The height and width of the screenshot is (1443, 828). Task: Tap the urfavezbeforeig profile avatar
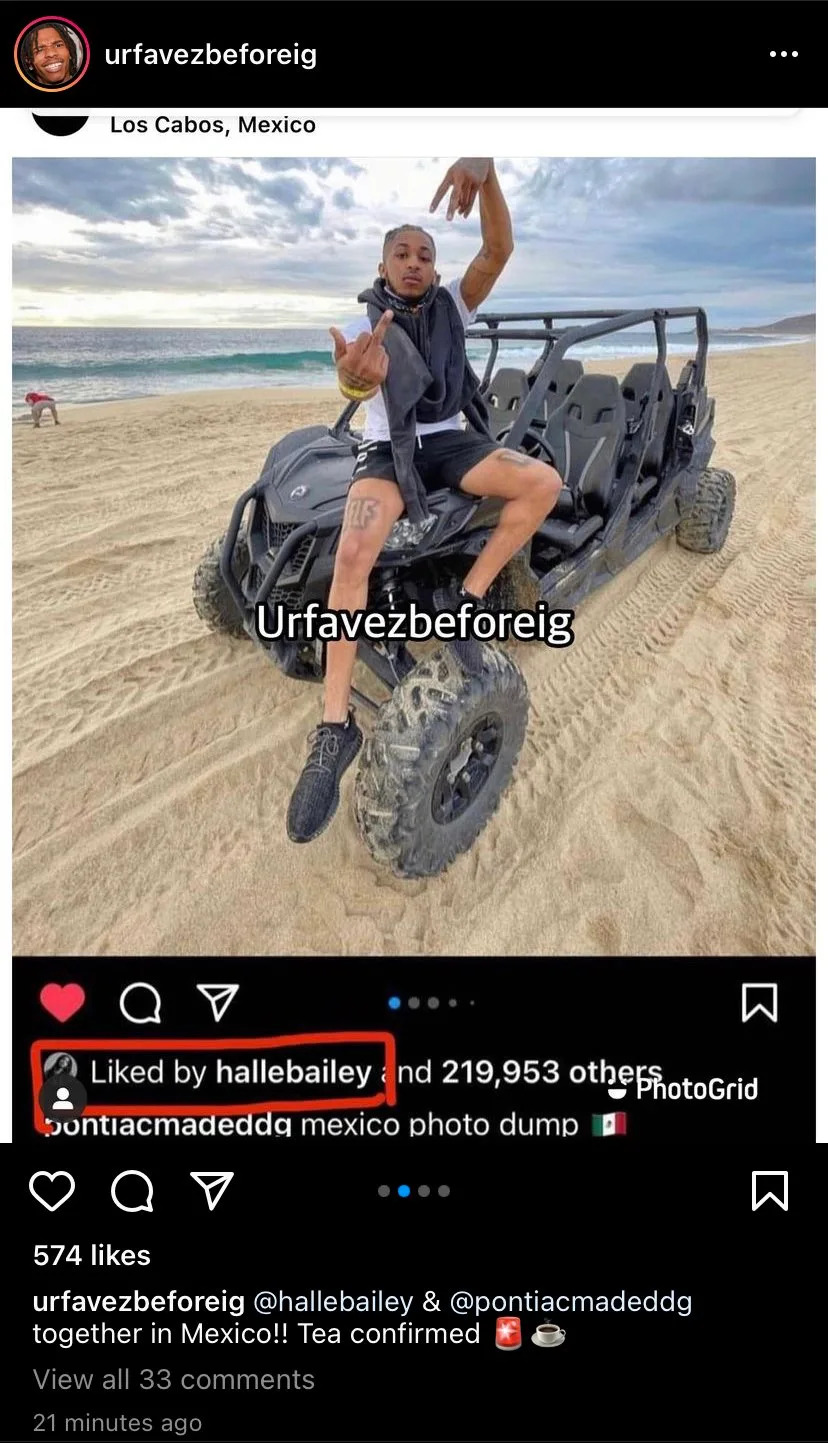click(51, 54)
